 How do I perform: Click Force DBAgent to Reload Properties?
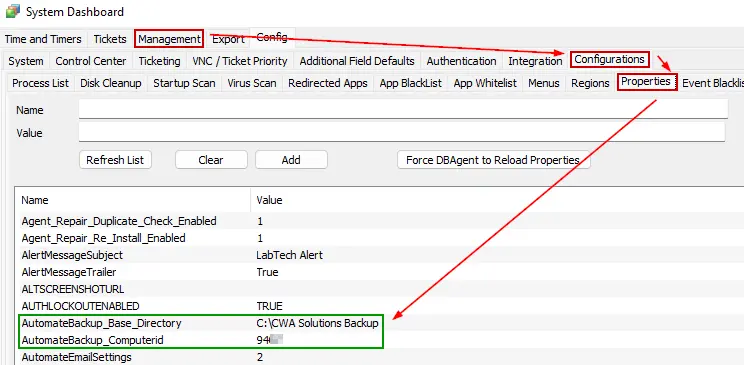[493, 160]
